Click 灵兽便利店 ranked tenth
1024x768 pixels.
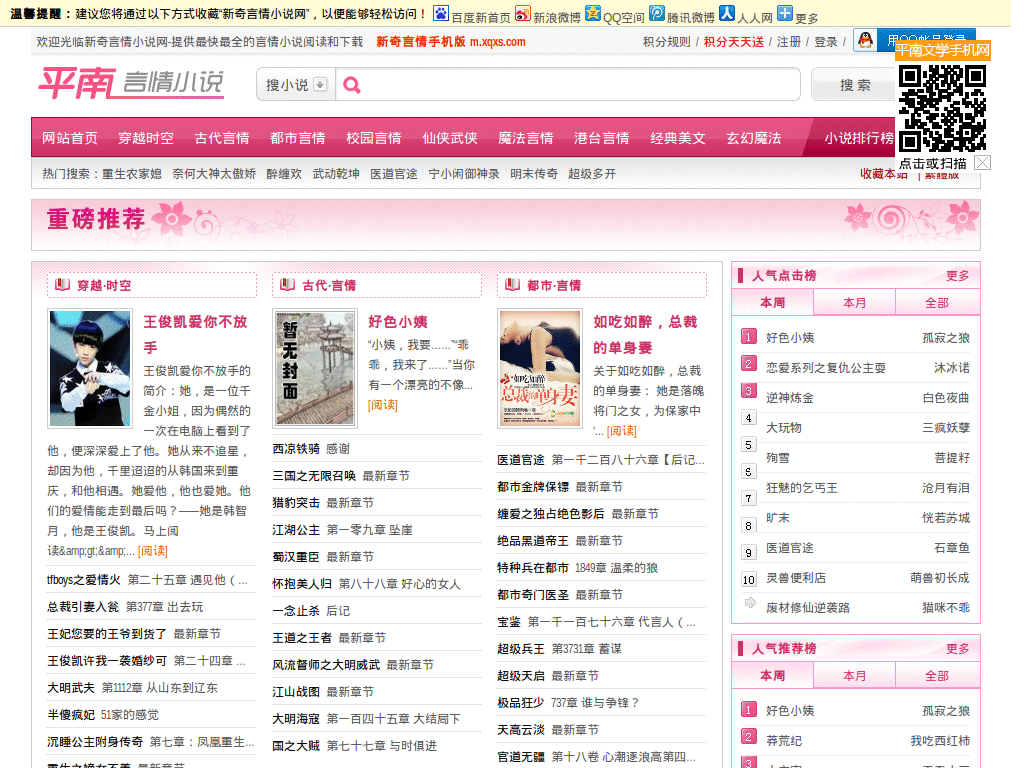[795, 578]
